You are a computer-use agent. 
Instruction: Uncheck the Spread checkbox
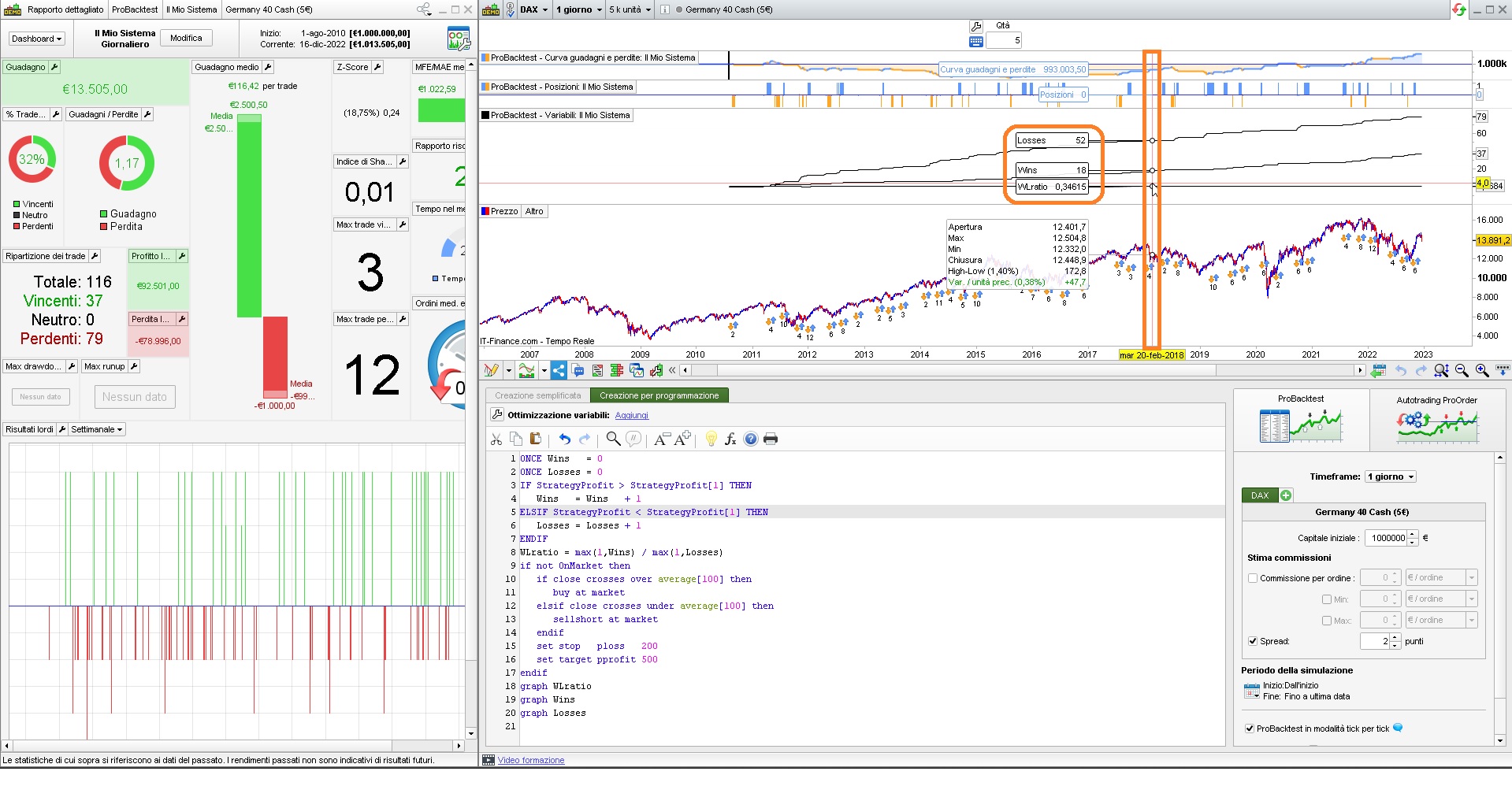[x=1253, y=641]
